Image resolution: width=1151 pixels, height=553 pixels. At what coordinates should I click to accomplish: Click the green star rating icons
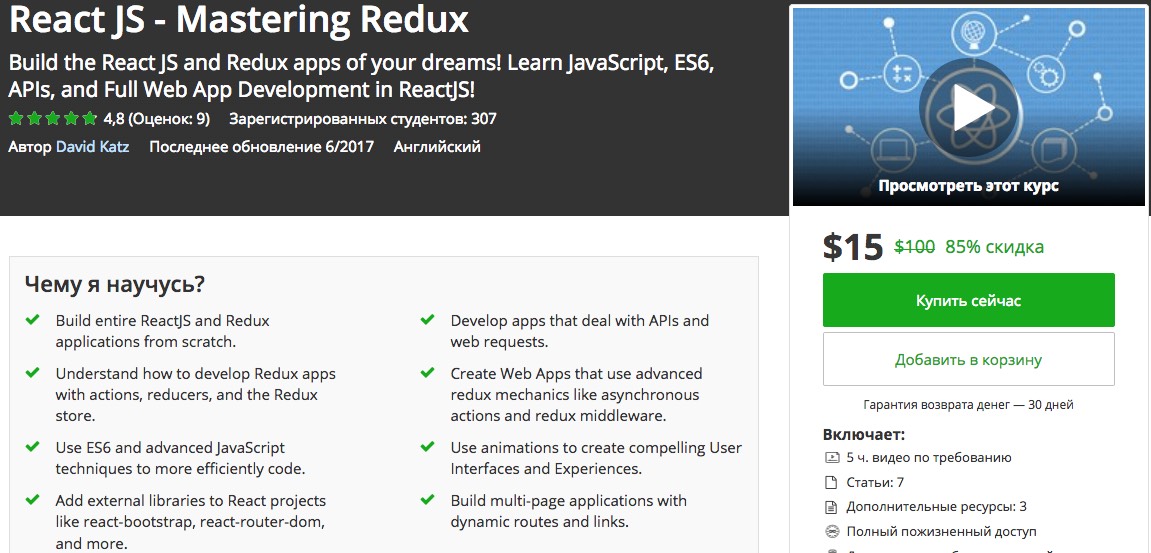pyautogui.click(x=53, y=119)
